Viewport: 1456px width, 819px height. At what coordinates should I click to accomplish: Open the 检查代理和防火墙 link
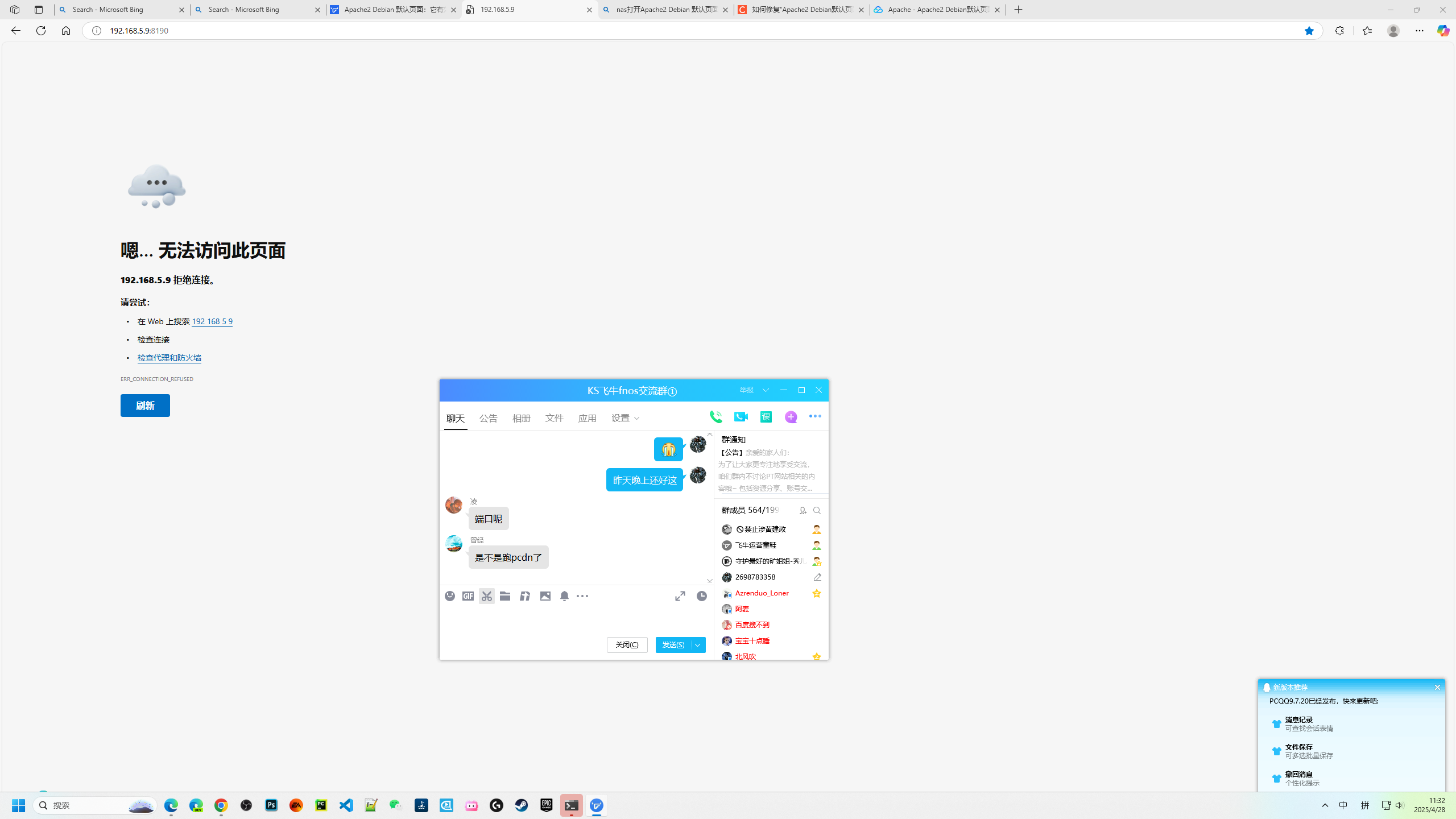click(x=169, y=358)
